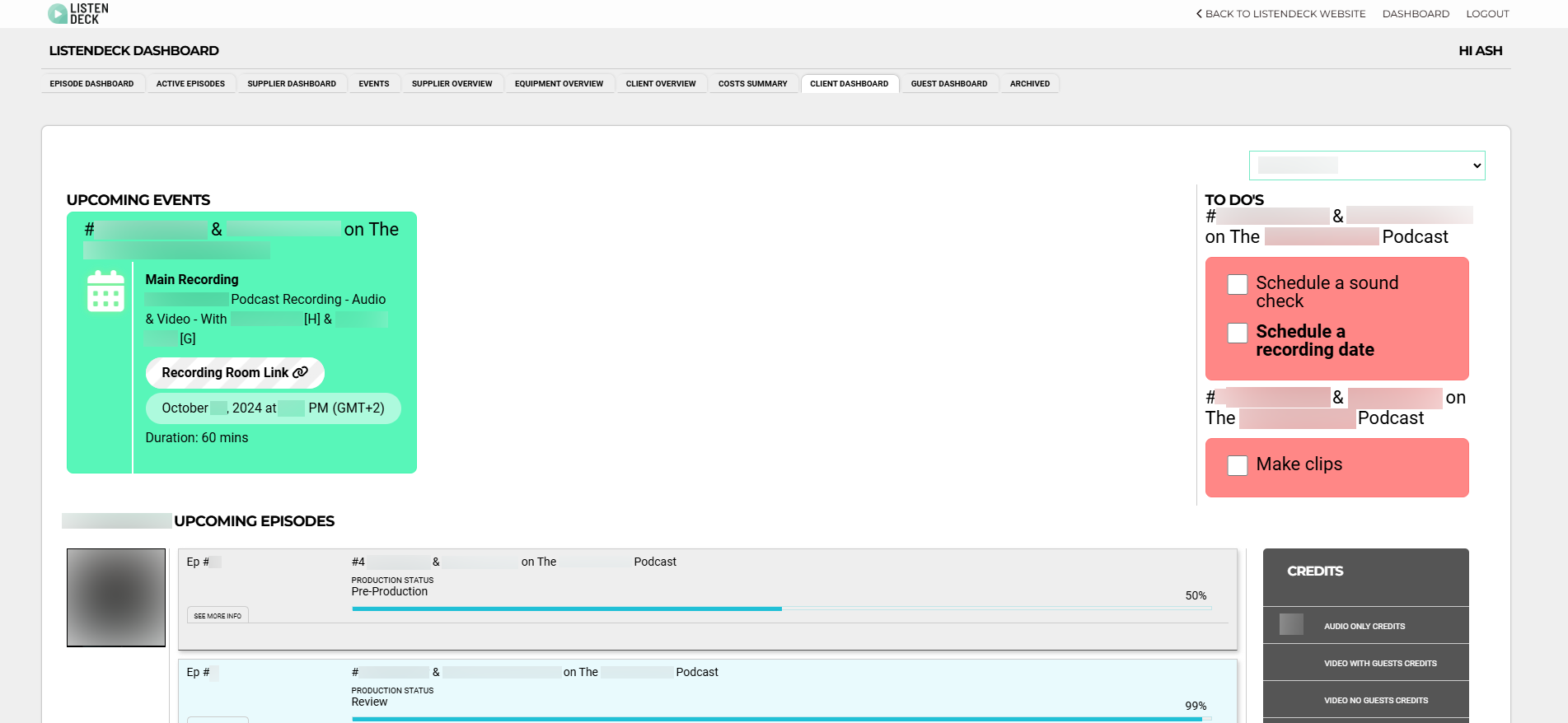Click the back arrow before Back to ListenDeck Website
The width and height of the screenshot is (1568, 723).
pyautogui.click(x=1199, y=14)
